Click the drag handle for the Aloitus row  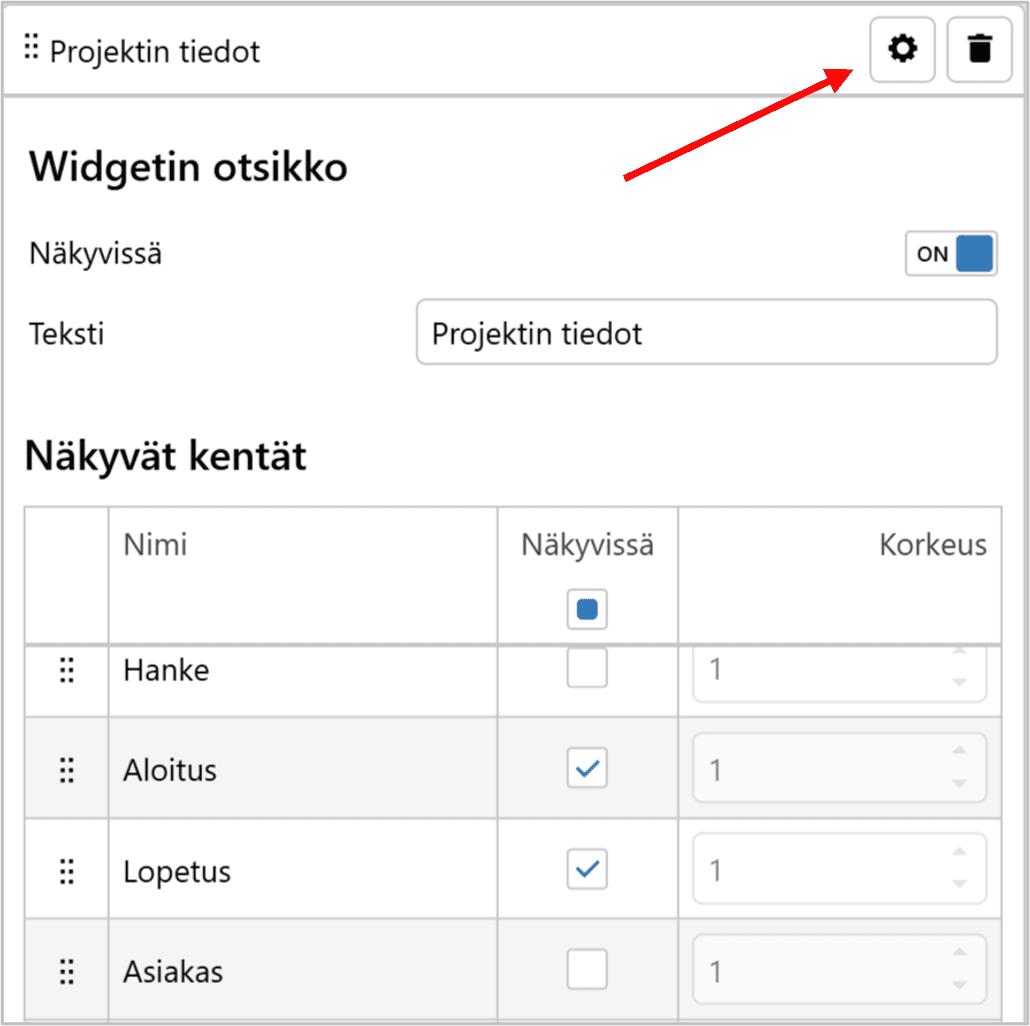point(67,770)
